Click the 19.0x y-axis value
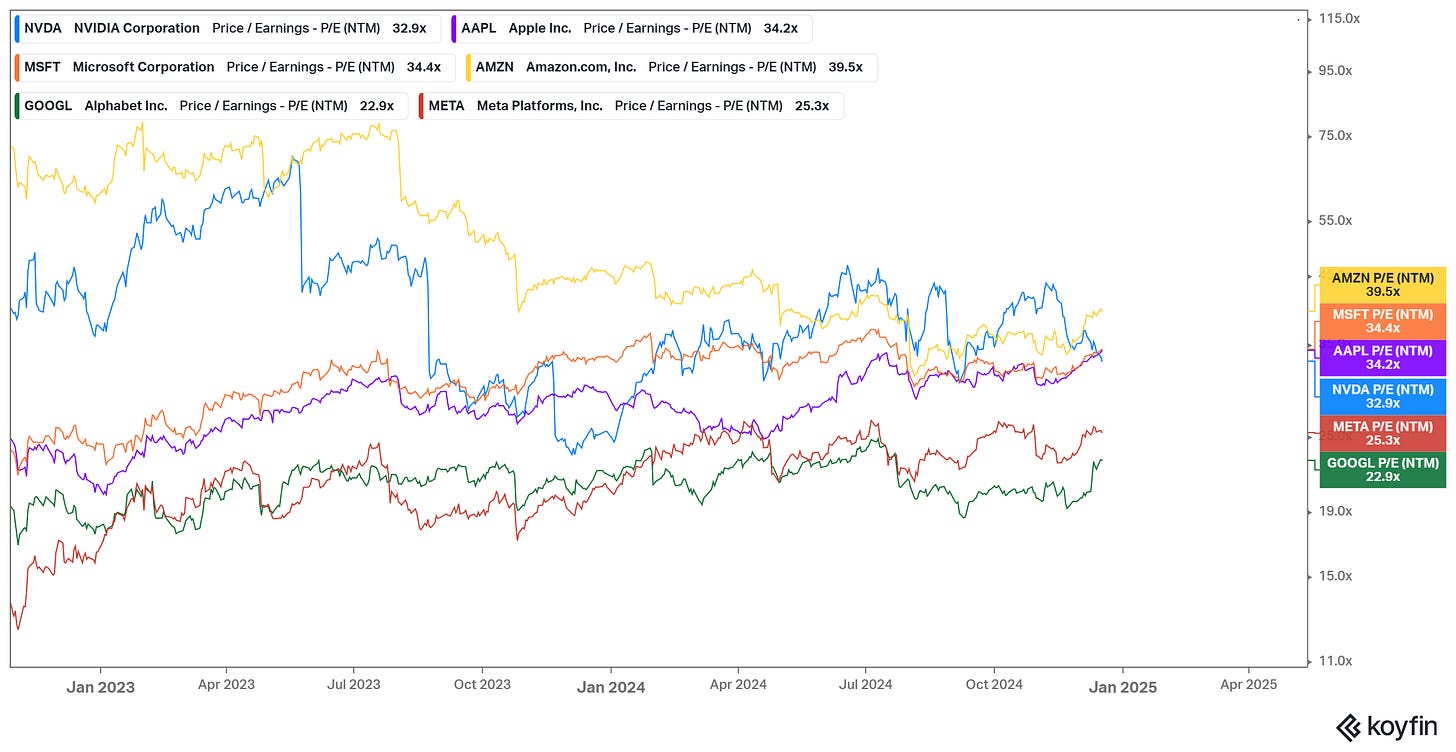Image resolution: width=1456 pixels, height=752 pixels. pos(1337,511)
